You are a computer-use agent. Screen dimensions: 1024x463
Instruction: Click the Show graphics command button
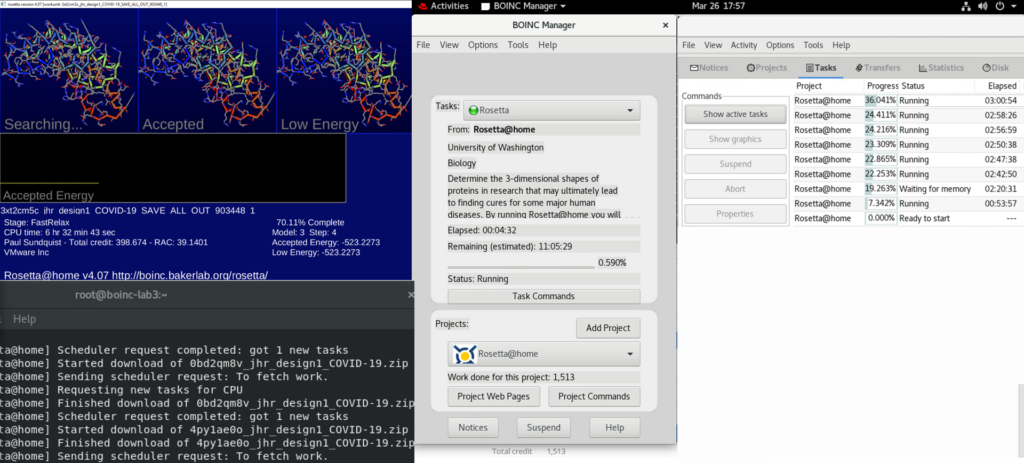pyautogui.click(x=735, y=139)
